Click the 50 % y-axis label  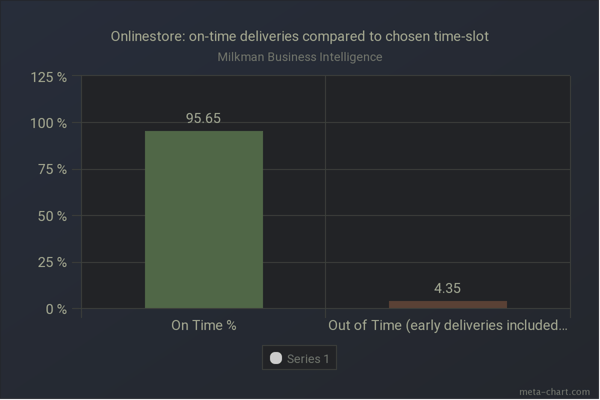[x=52, y=216]
